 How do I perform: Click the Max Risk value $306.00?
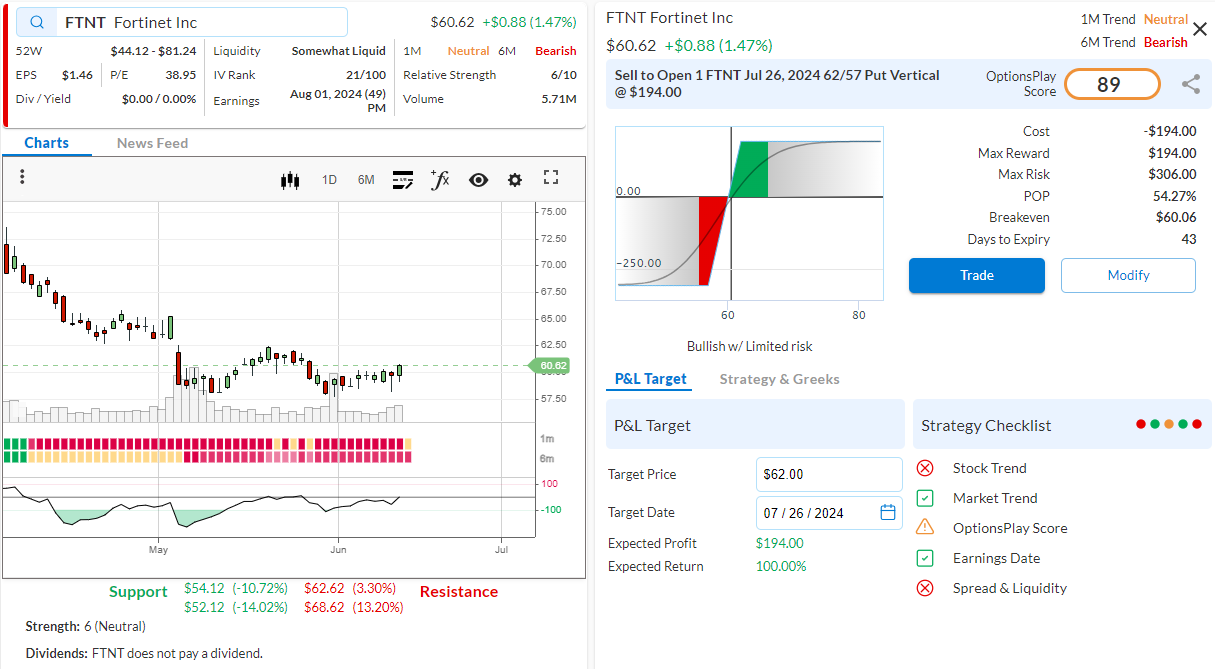click(1172, 174)
